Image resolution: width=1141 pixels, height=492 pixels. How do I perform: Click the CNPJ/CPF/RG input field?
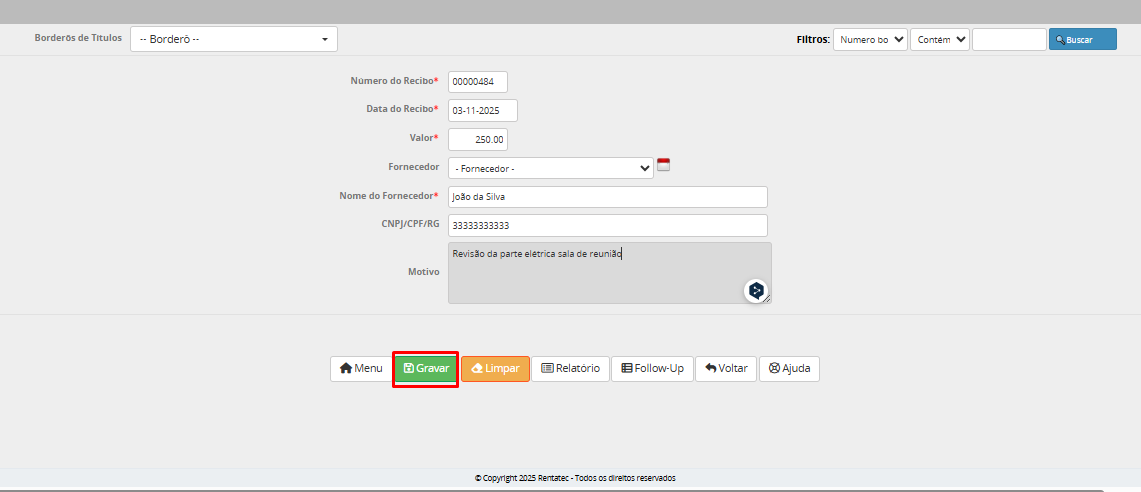(607, 225)
